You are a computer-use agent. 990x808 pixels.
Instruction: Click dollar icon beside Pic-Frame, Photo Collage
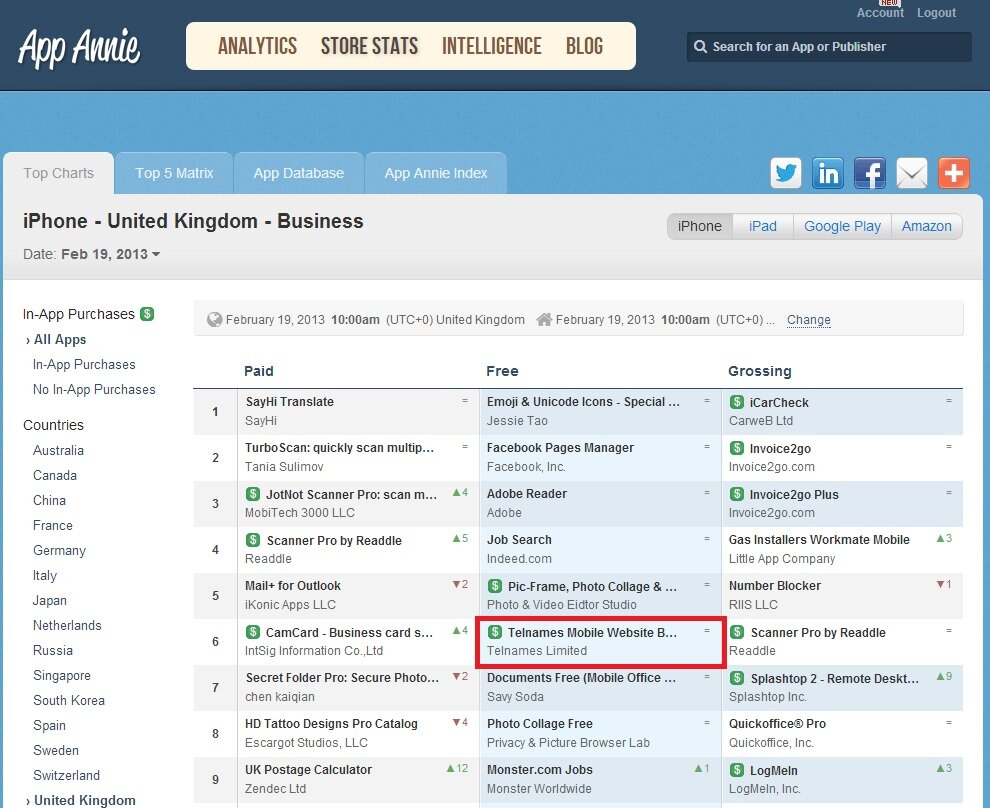495,586
